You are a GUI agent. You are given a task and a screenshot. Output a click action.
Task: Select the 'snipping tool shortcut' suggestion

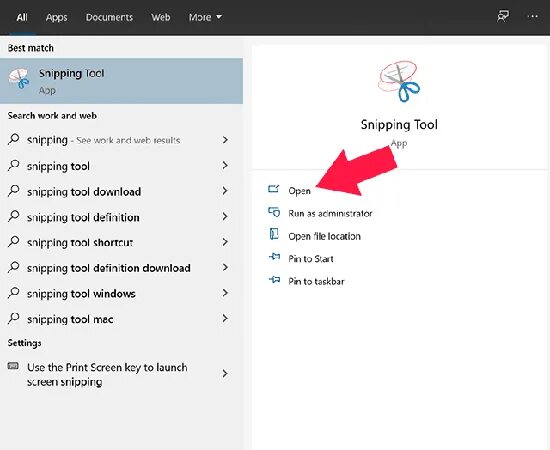[x=121, y=242]
